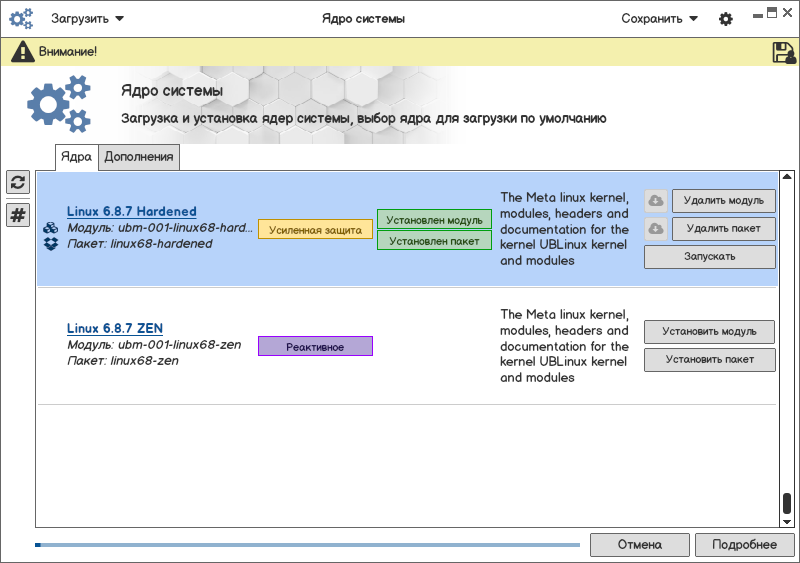Click the refresh kernel list icon
800x563 pixels.
click(18, 182)
